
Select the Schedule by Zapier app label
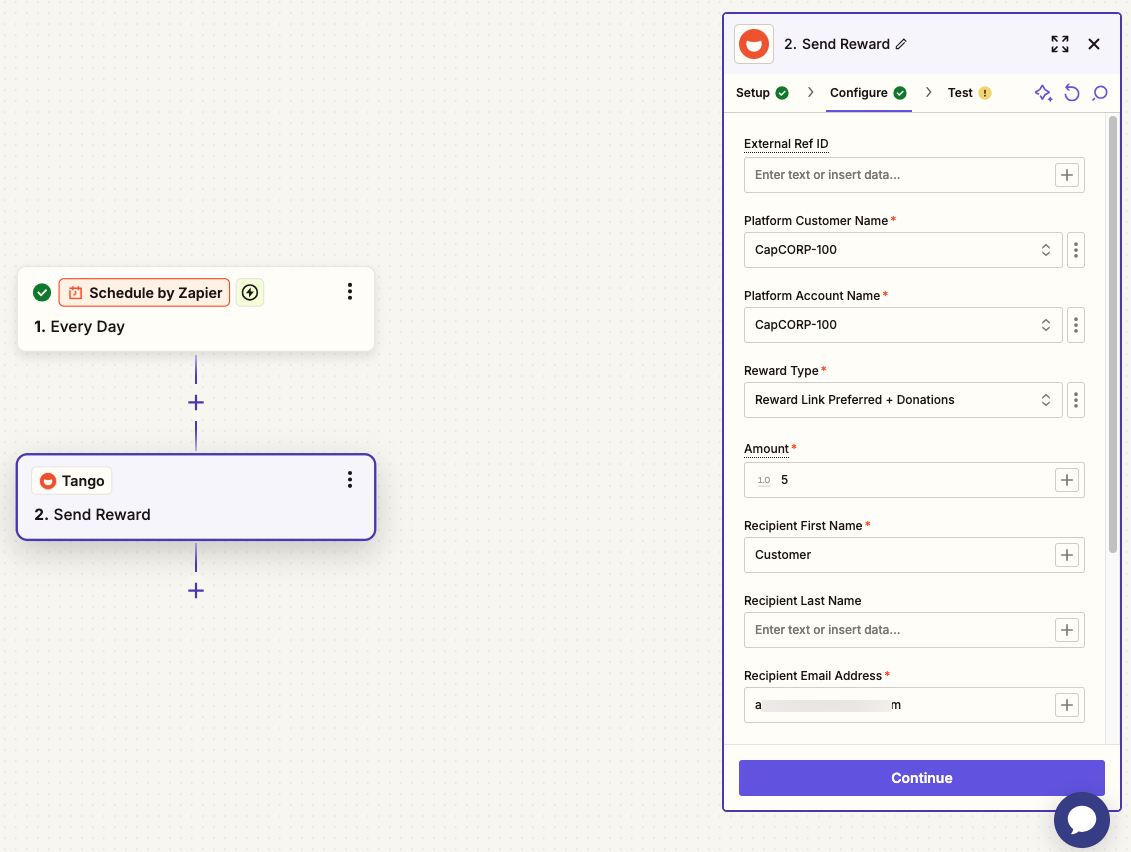144,292
